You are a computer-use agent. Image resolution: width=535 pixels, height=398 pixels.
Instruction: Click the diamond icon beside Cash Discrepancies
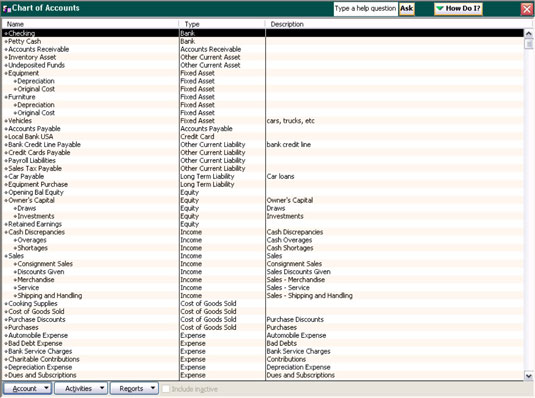(6, 232)
